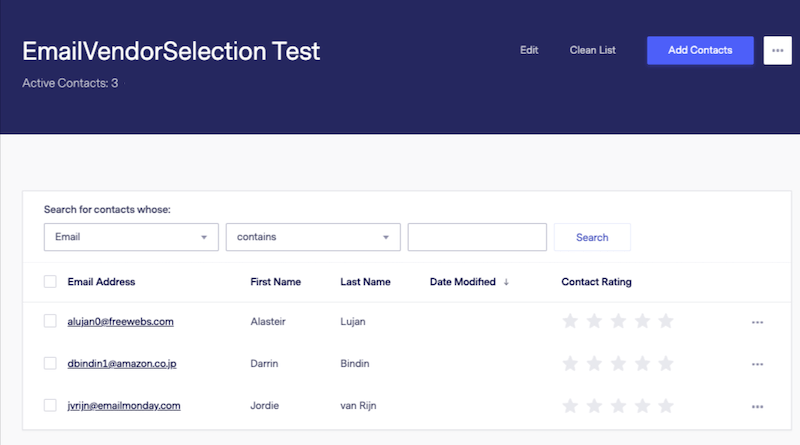Image resolution: width=800 pixels, height=445 pixels.
Task: Open the list's more options ellipsis button
Action: point(778,51)
